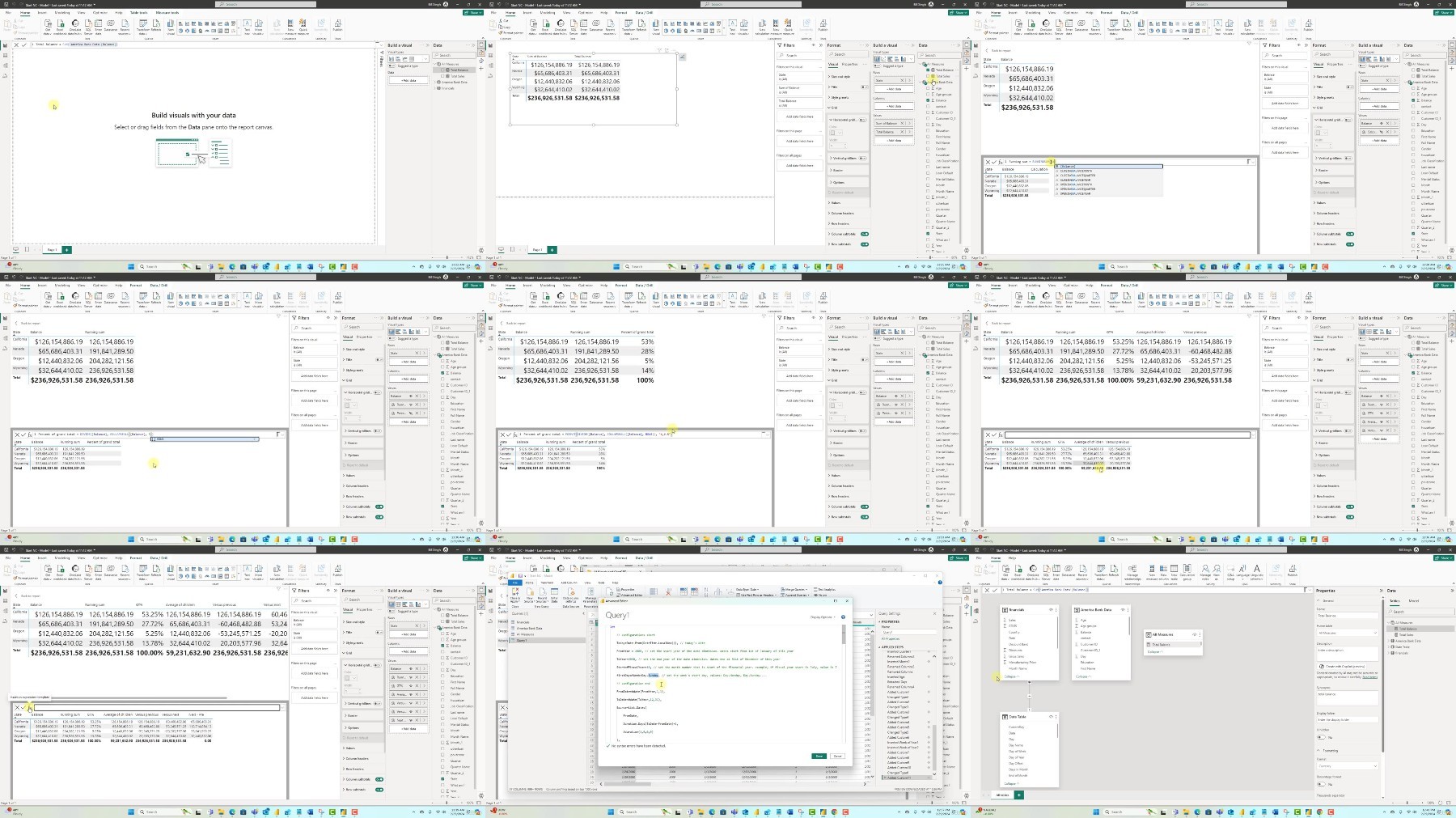In empty-canvas panel, open Measure tools tab
The width and height of the screenshot is (1456, 818).
[x=167, y=13]
